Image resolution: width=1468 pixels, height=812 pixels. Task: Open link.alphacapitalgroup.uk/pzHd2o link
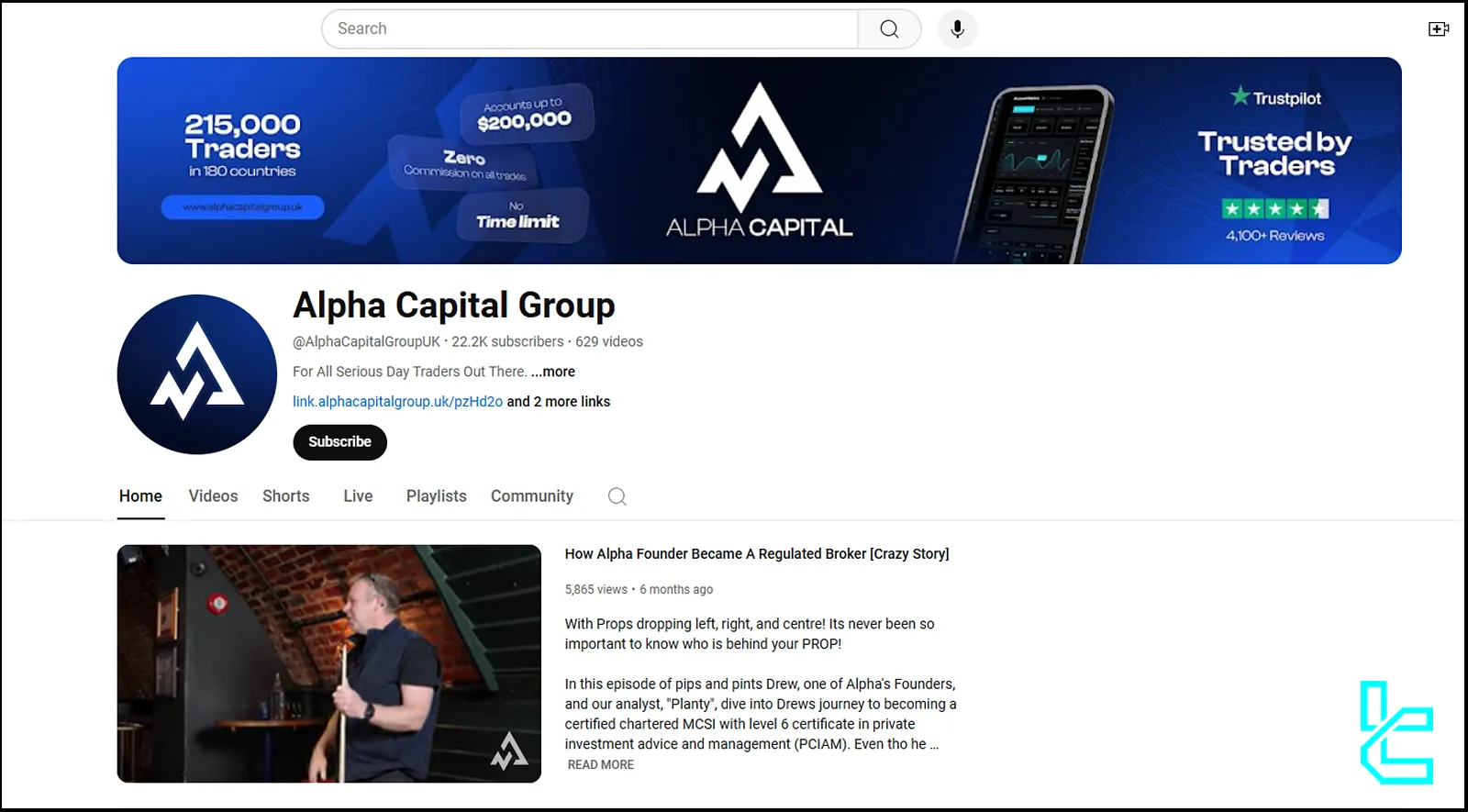pyautogui.click(x=397, y=402)
